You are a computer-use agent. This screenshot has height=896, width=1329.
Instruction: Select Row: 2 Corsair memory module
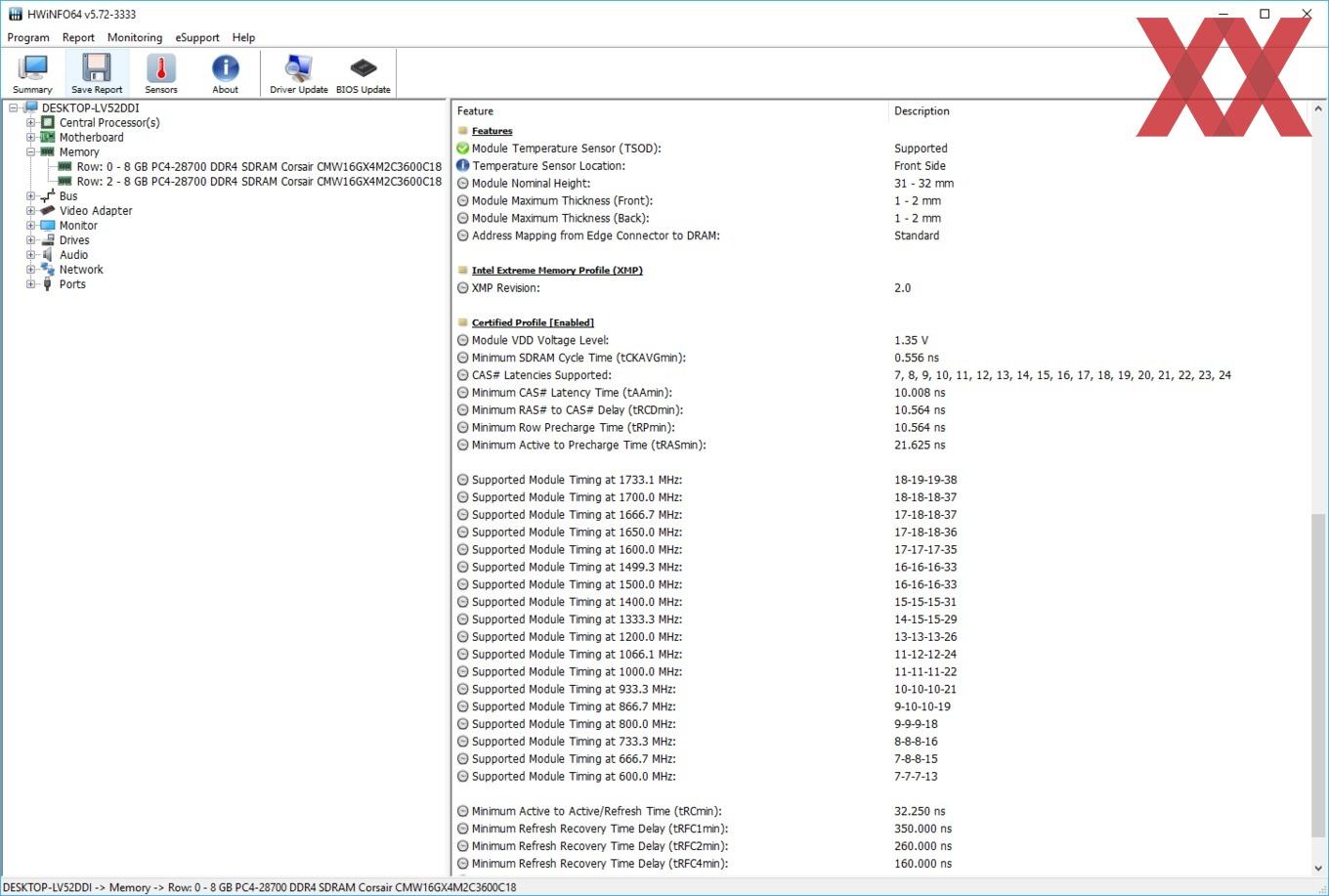[259, 182]
